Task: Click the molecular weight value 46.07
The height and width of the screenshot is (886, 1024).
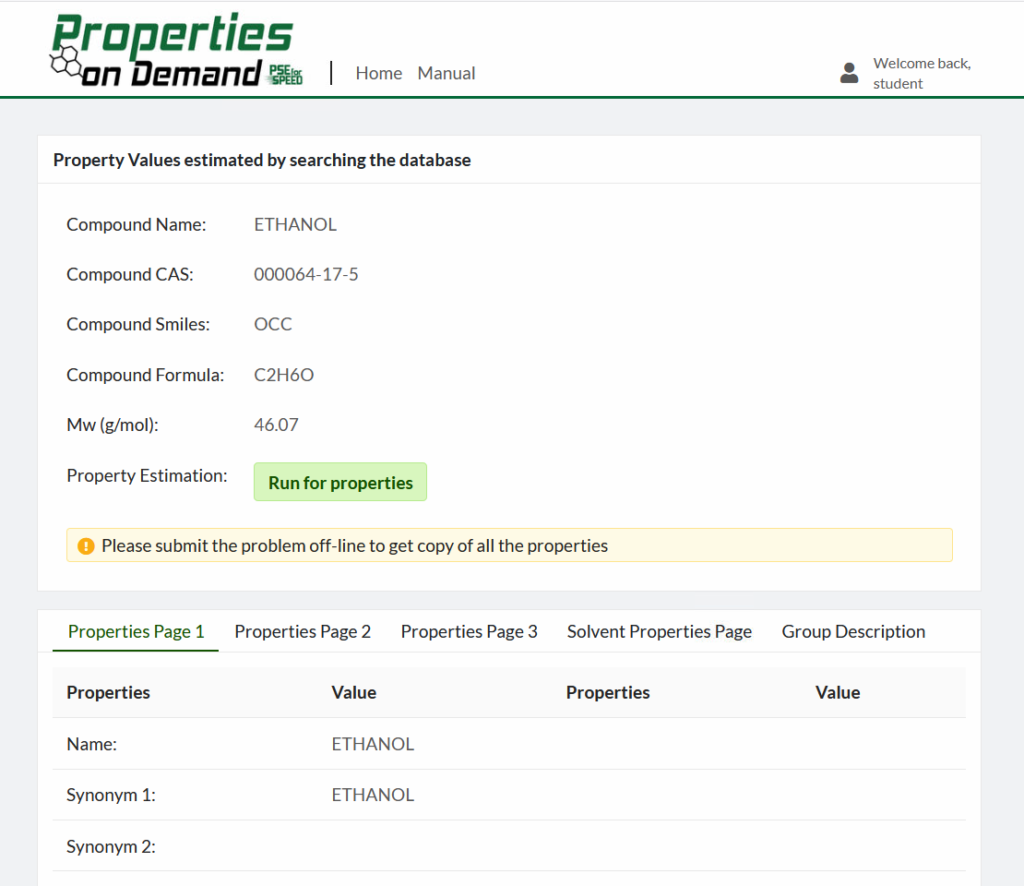Action: (276, 425)
